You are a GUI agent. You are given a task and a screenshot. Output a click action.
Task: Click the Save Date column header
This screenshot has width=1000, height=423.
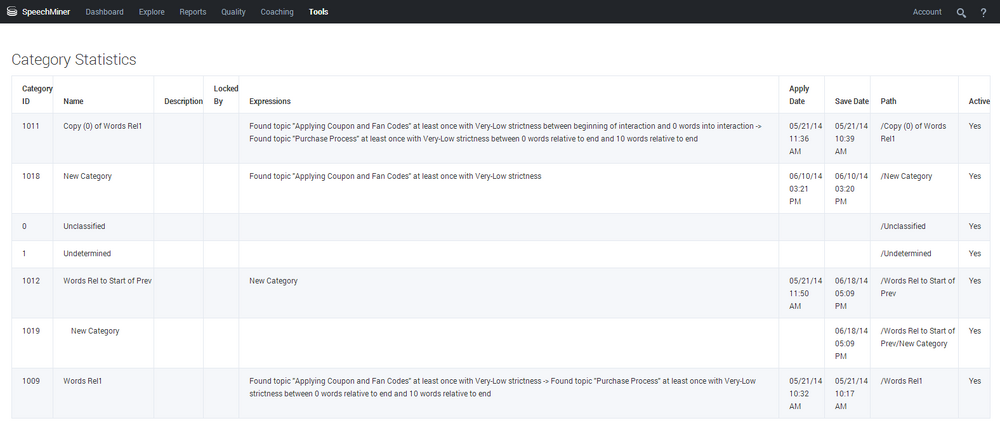point(852,101)
